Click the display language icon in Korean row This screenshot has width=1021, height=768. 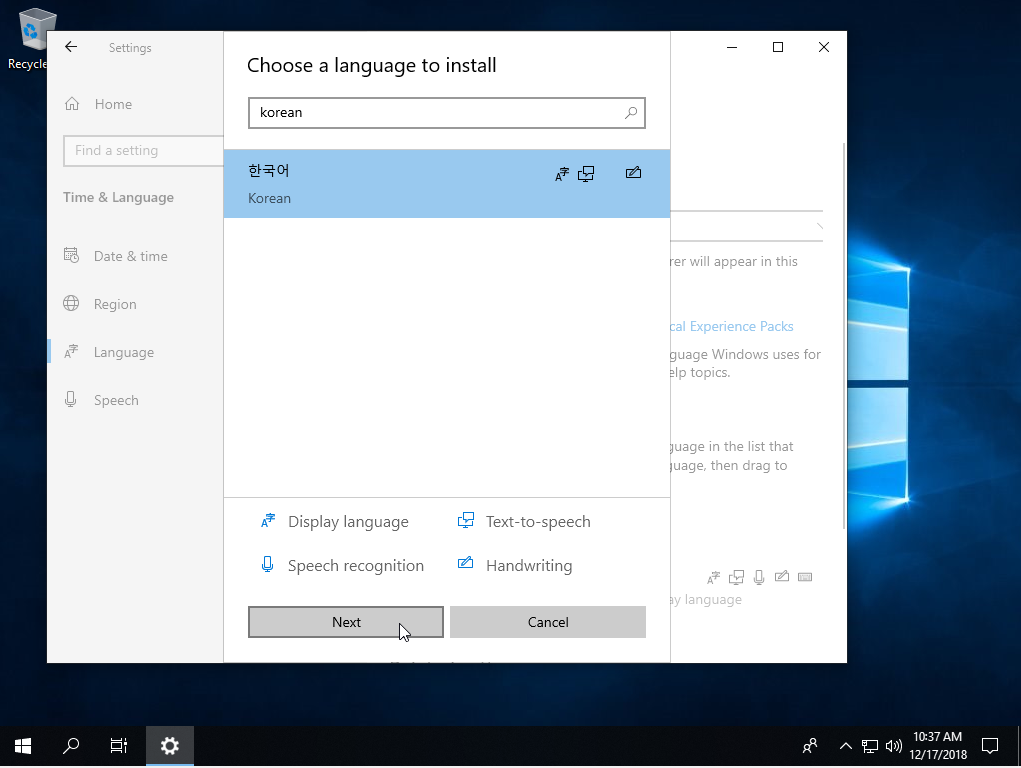click(x=562, y=174)
